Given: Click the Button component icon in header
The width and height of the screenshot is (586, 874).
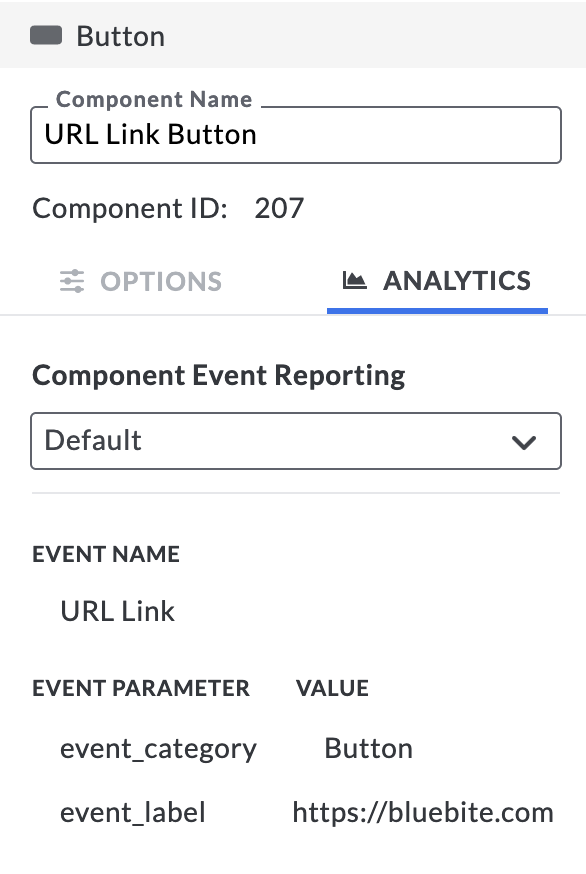Looking at the screenshot, I should [x=46, y=35].
